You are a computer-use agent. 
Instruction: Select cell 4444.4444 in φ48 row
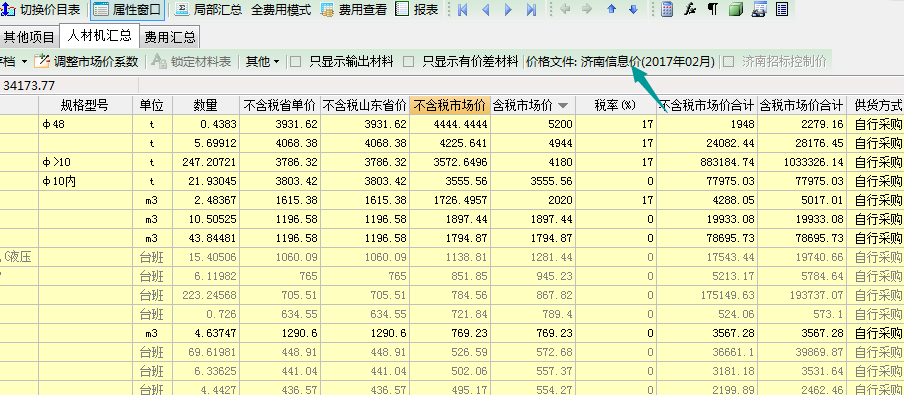(450, 124)
